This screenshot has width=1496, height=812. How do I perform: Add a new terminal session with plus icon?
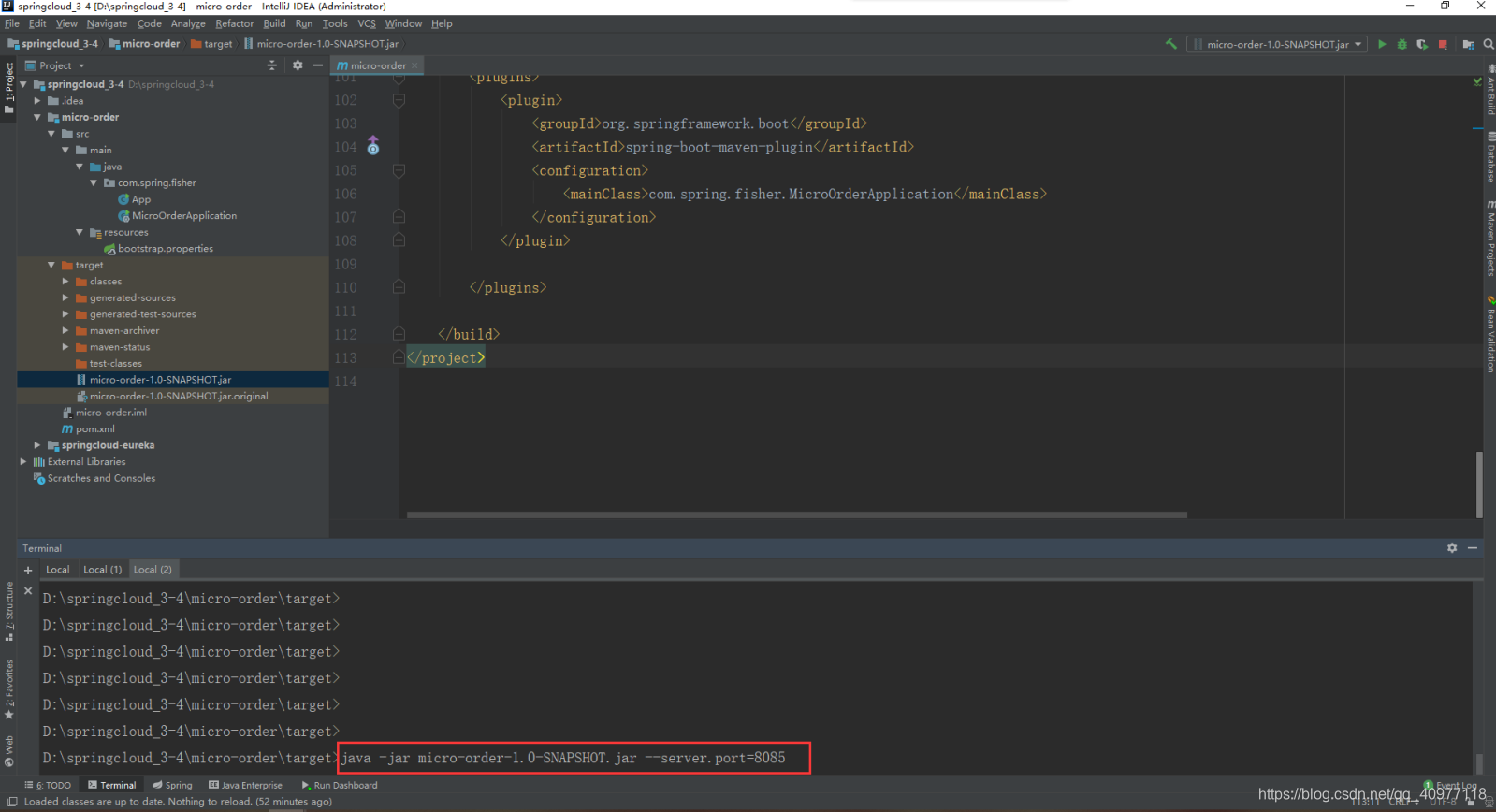pos(28,570)
